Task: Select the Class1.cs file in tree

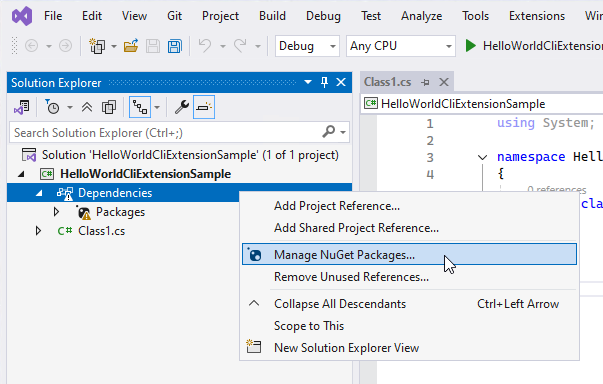Action: click(101, 231)
